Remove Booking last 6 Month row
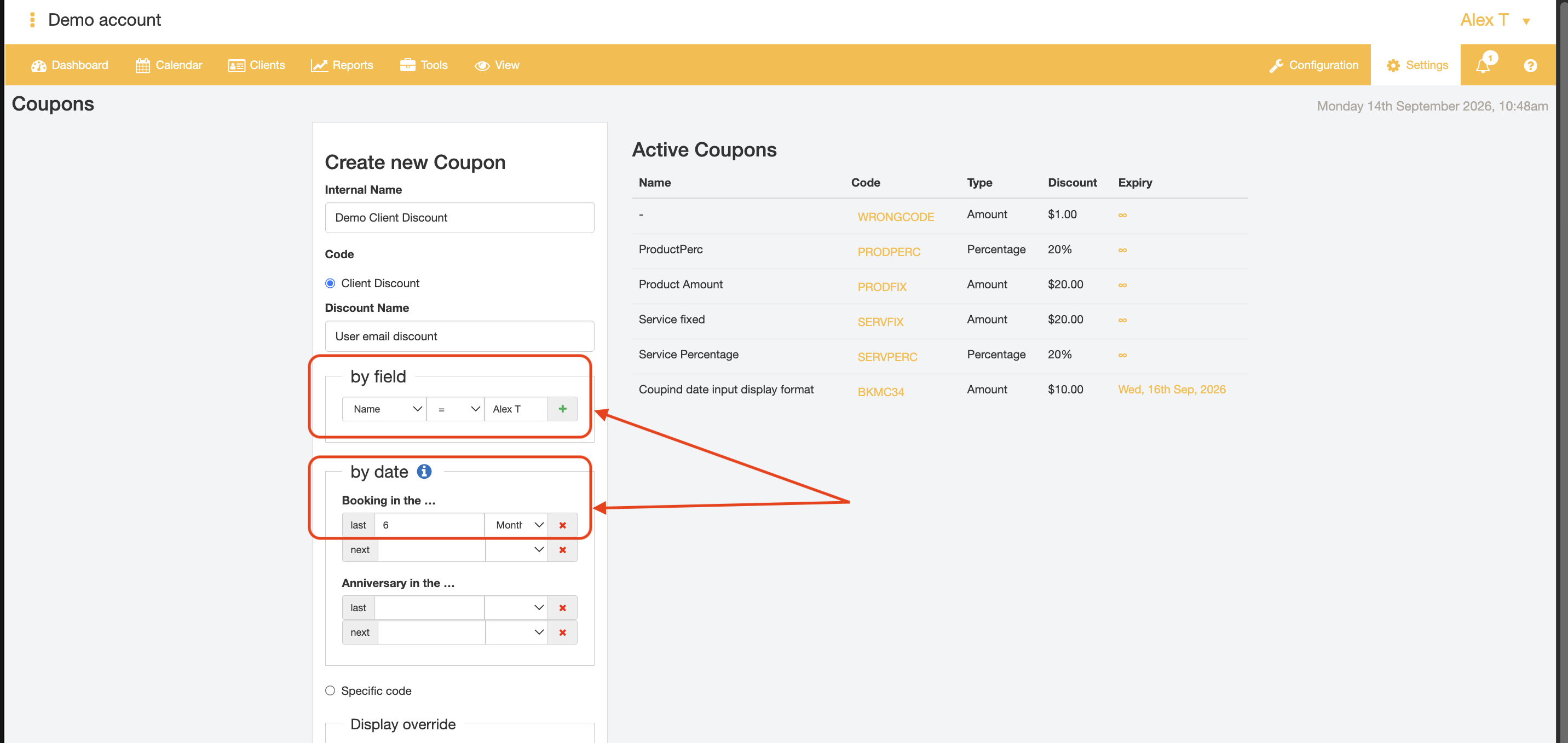The image size is (1568, 743). tap(562, 525)
